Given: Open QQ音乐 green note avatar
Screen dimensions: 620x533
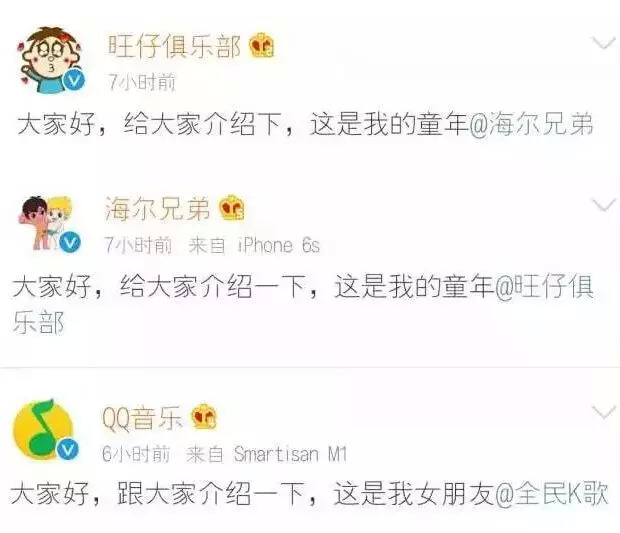Looking at the screenshot, I should coord(46,430).
